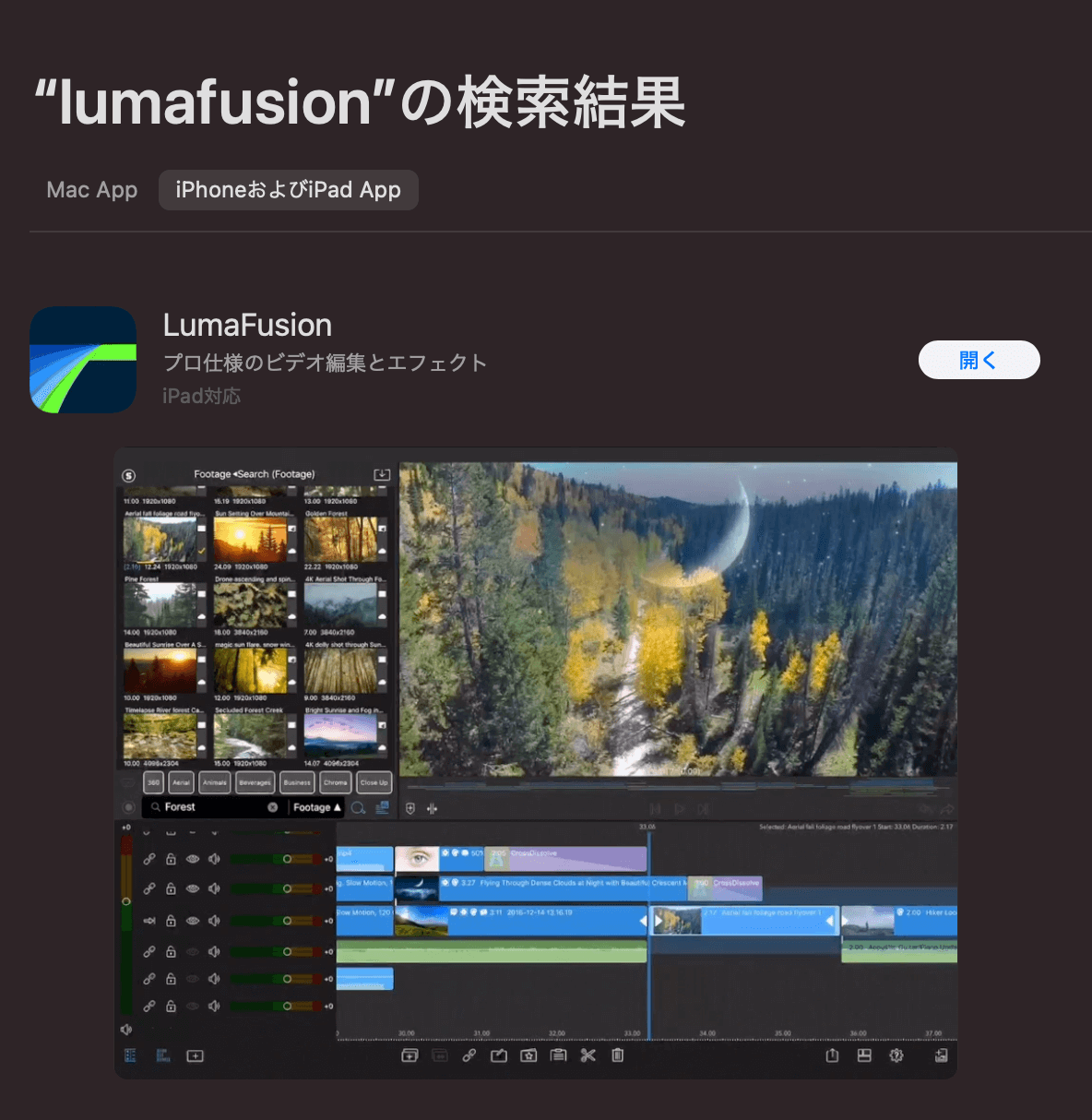This screenshot has width=1092, height=1120.
Task: Click the “lumafusion”の検索結果 heading
Action: (361, 102)
